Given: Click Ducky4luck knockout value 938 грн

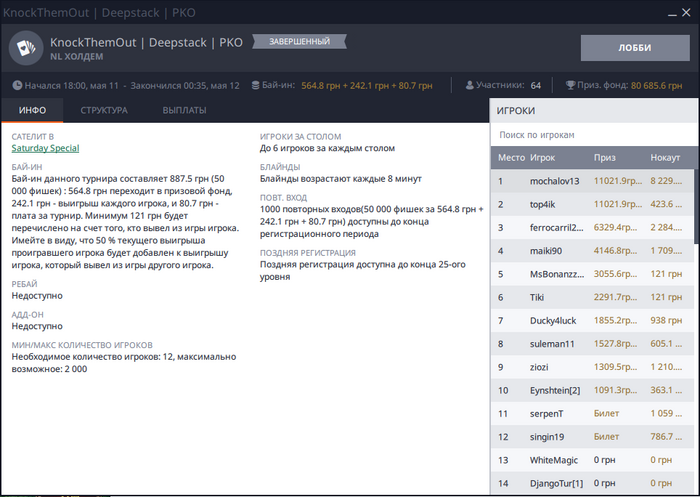Looking at the screenshot, I should 666,321.
